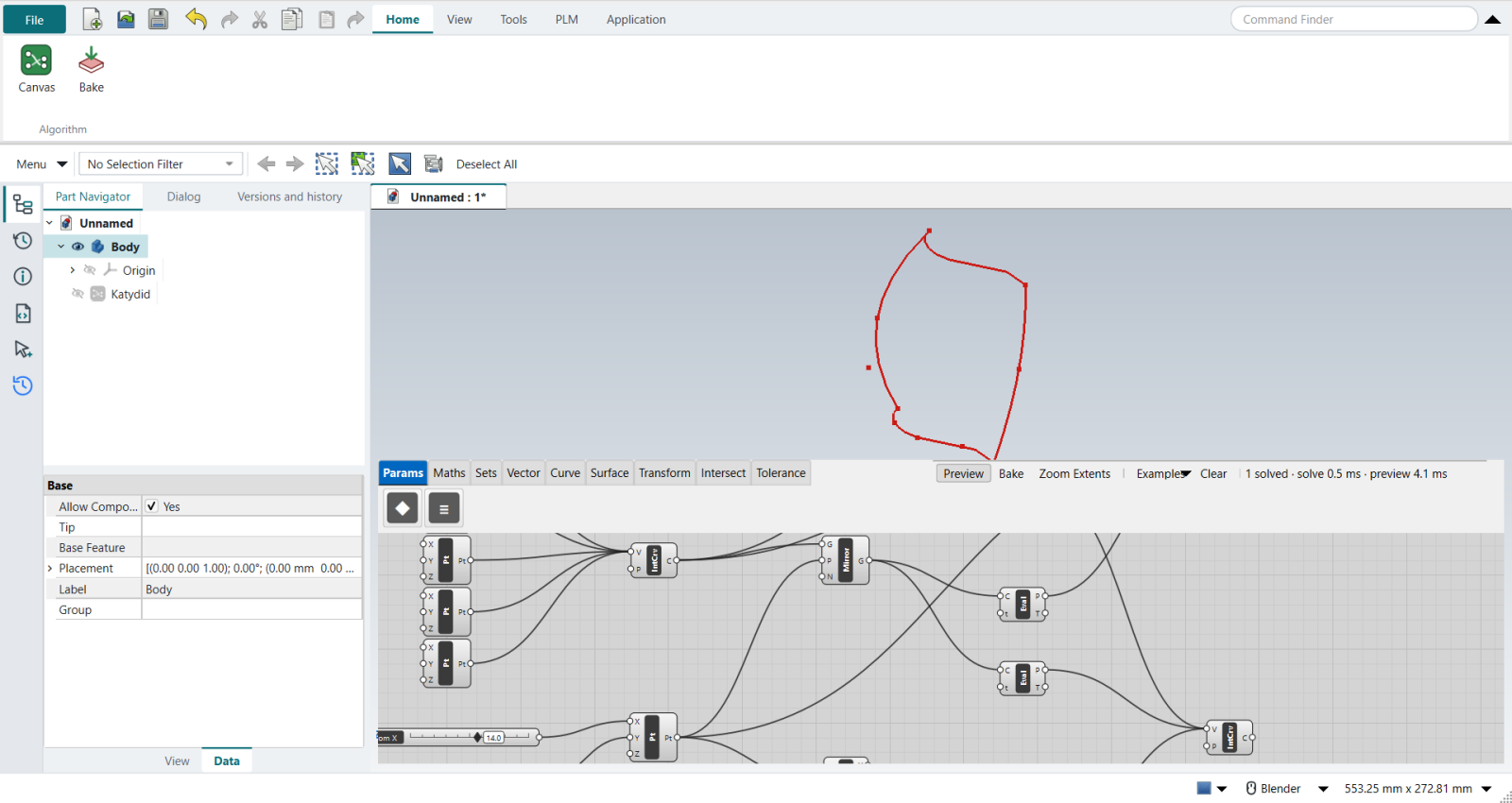
Task: Click the left arrow beside the selection filter
Action: (x=266, y=163)
